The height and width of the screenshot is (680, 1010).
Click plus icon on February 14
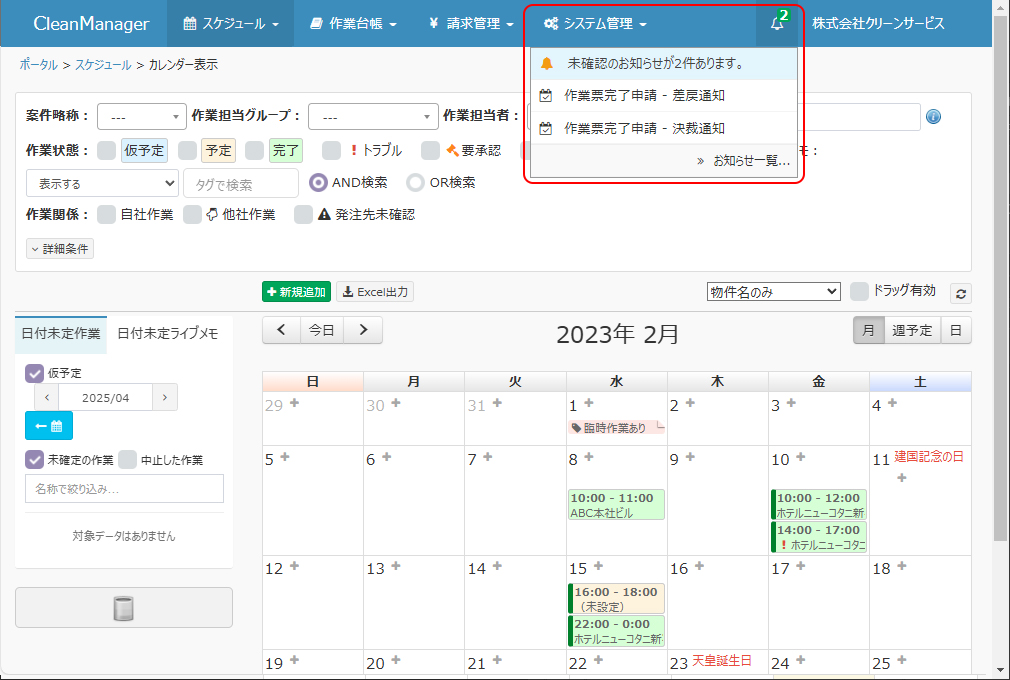(x=497, y=566)
